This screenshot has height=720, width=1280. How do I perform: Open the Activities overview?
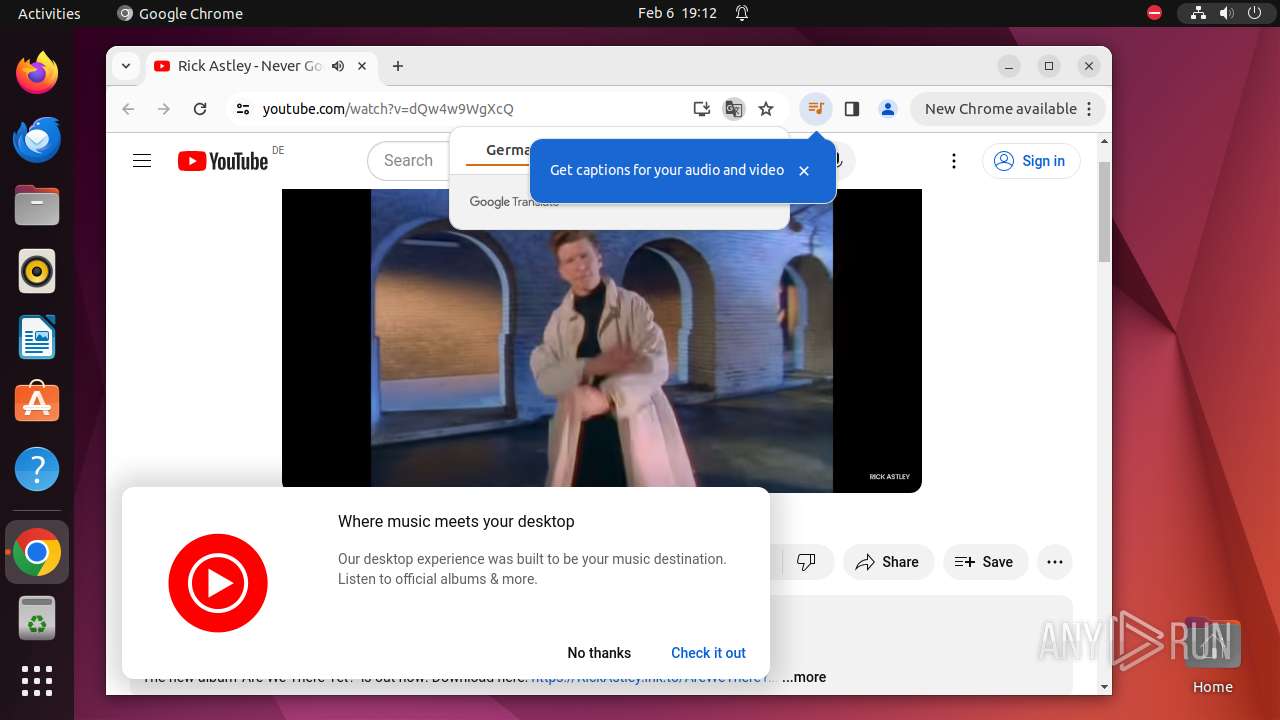click(x=49, y=13)
